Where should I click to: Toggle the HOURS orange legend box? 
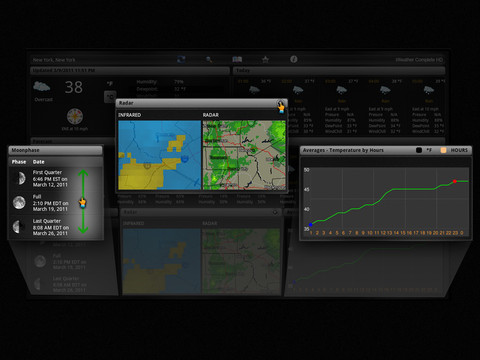pyautogui.click(x=443, y=150)
